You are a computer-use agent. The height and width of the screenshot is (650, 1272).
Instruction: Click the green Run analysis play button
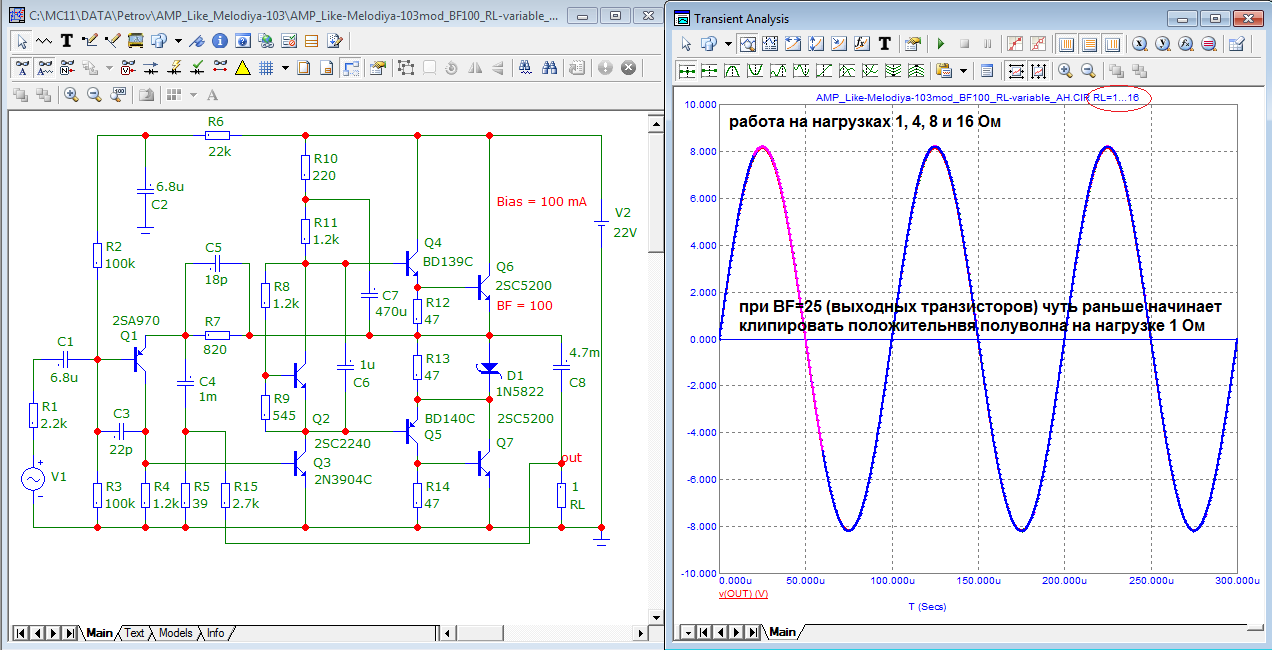pyautogui.click(x=940, y=44)
